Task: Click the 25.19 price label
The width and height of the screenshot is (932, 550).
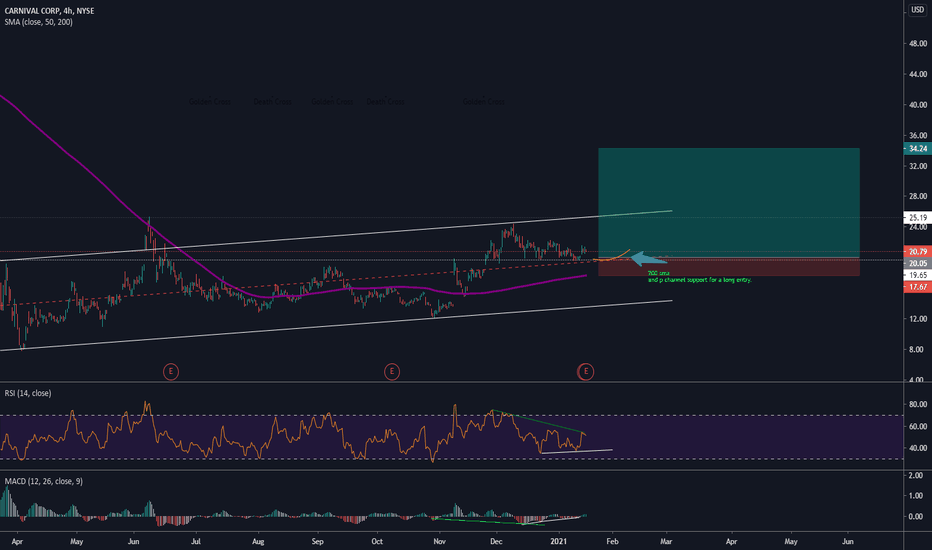Action: pyautogui.click(x=918, y=218)
